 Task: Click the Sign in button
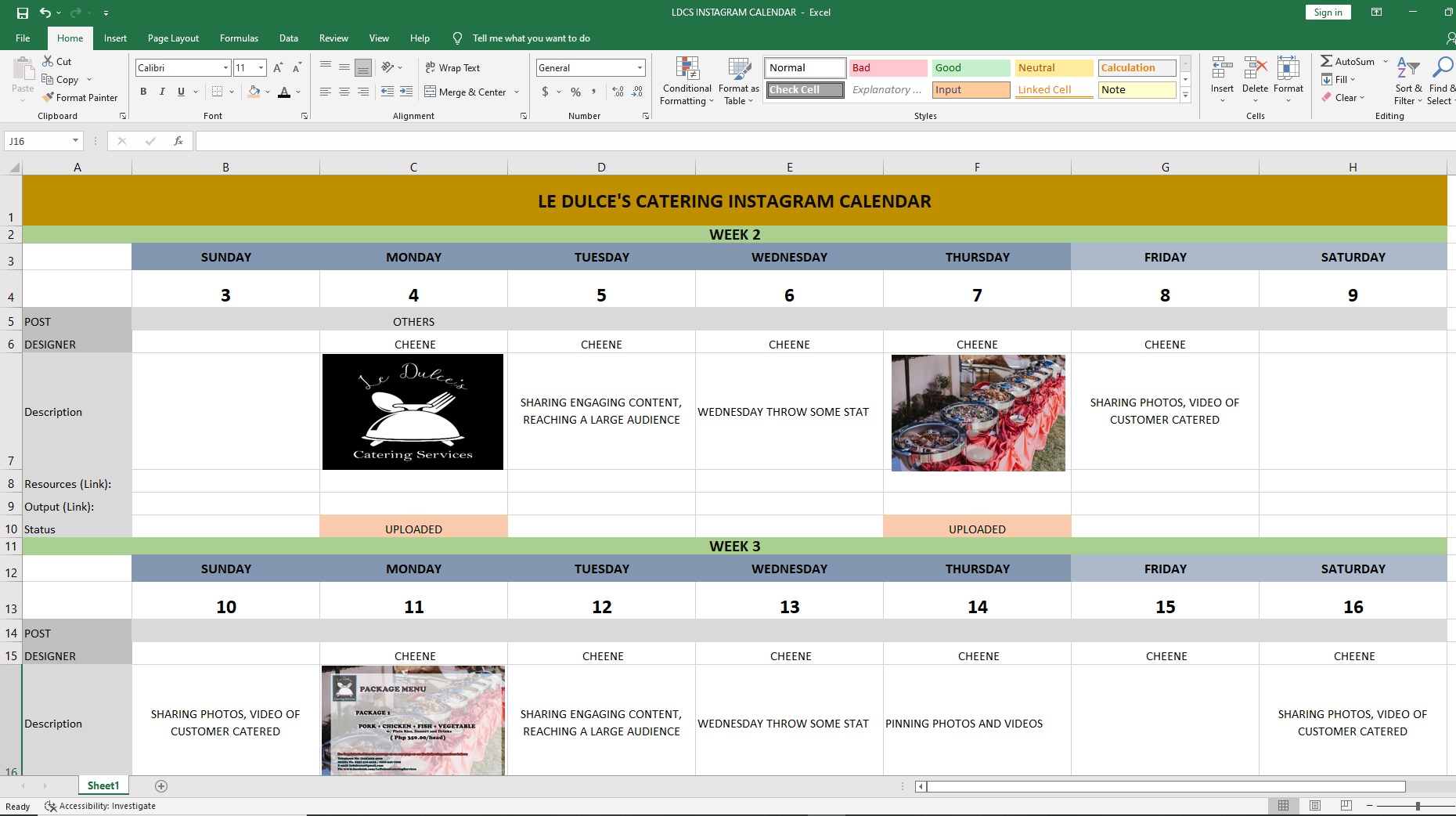point(1328,13)
